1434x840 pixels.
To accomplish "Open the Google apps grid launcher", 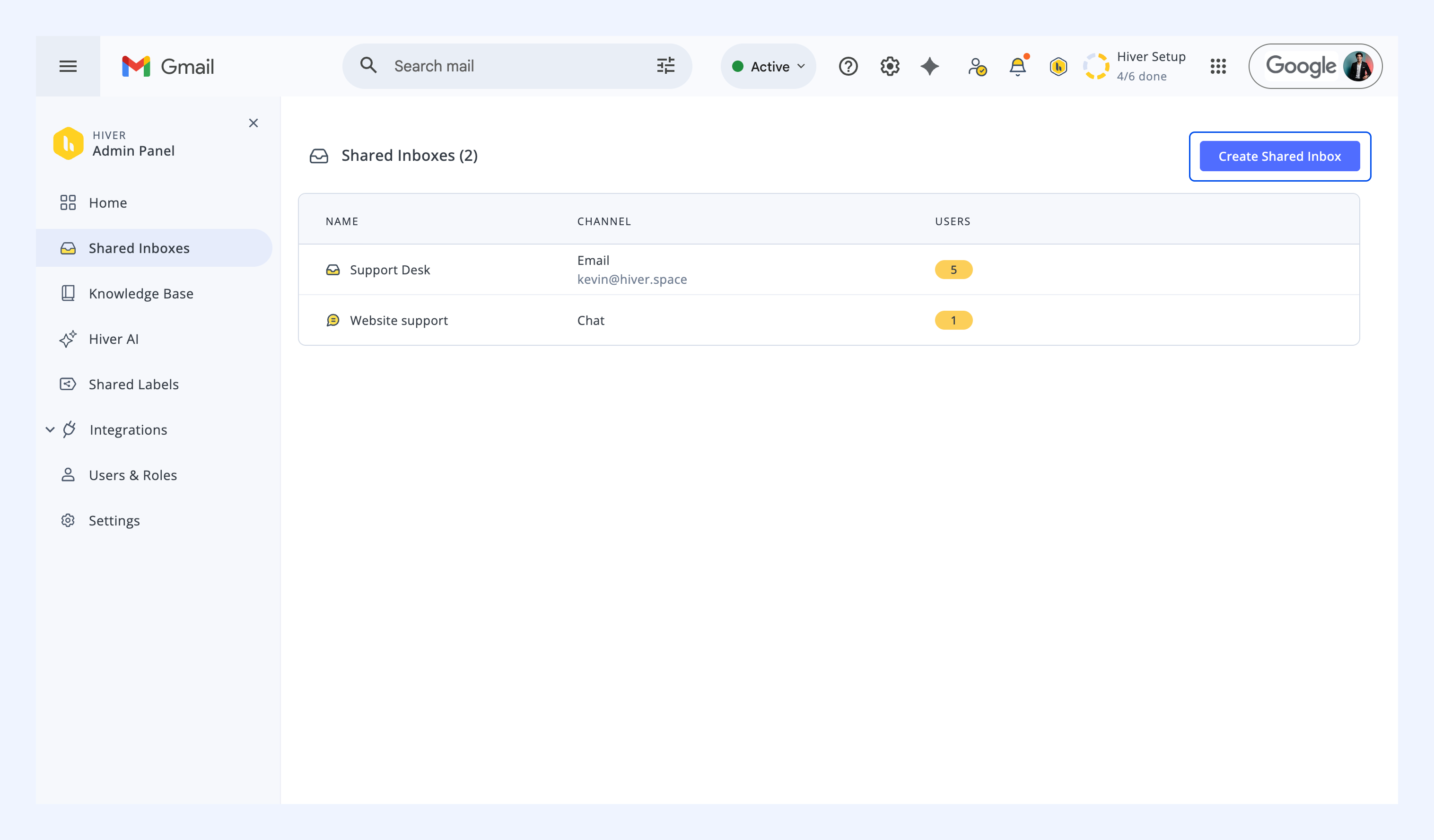I will [1218, 66].
